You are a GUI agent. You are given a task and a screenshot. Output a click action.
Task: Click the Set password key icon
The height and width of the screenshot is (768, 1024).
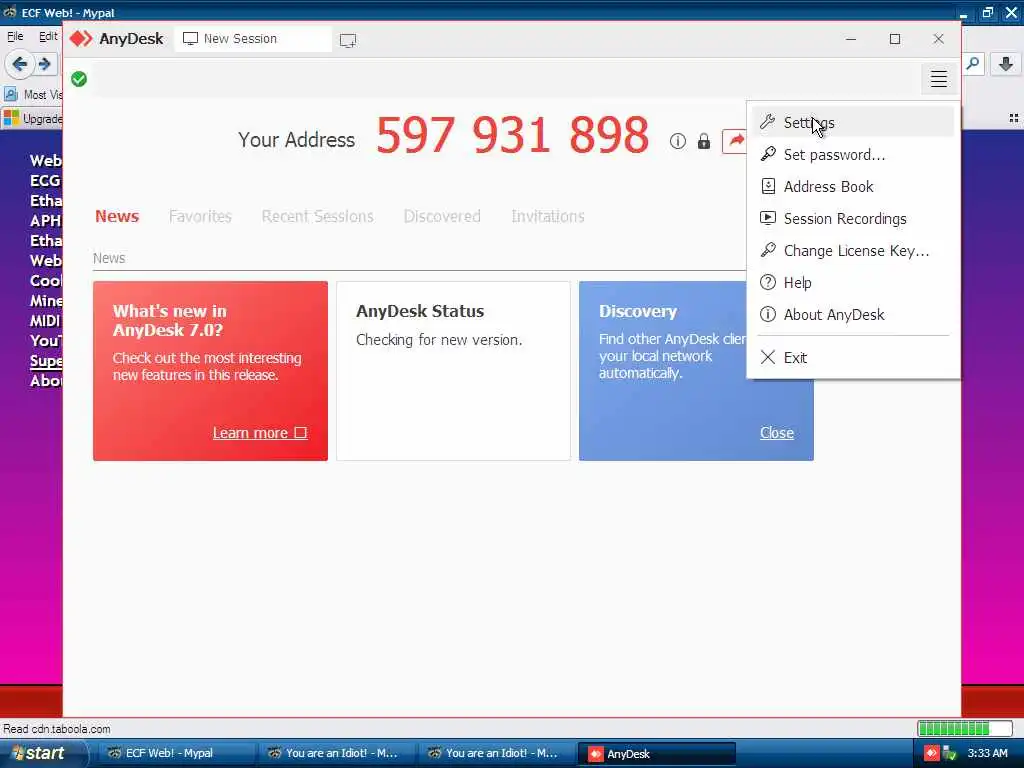[768, 154]
